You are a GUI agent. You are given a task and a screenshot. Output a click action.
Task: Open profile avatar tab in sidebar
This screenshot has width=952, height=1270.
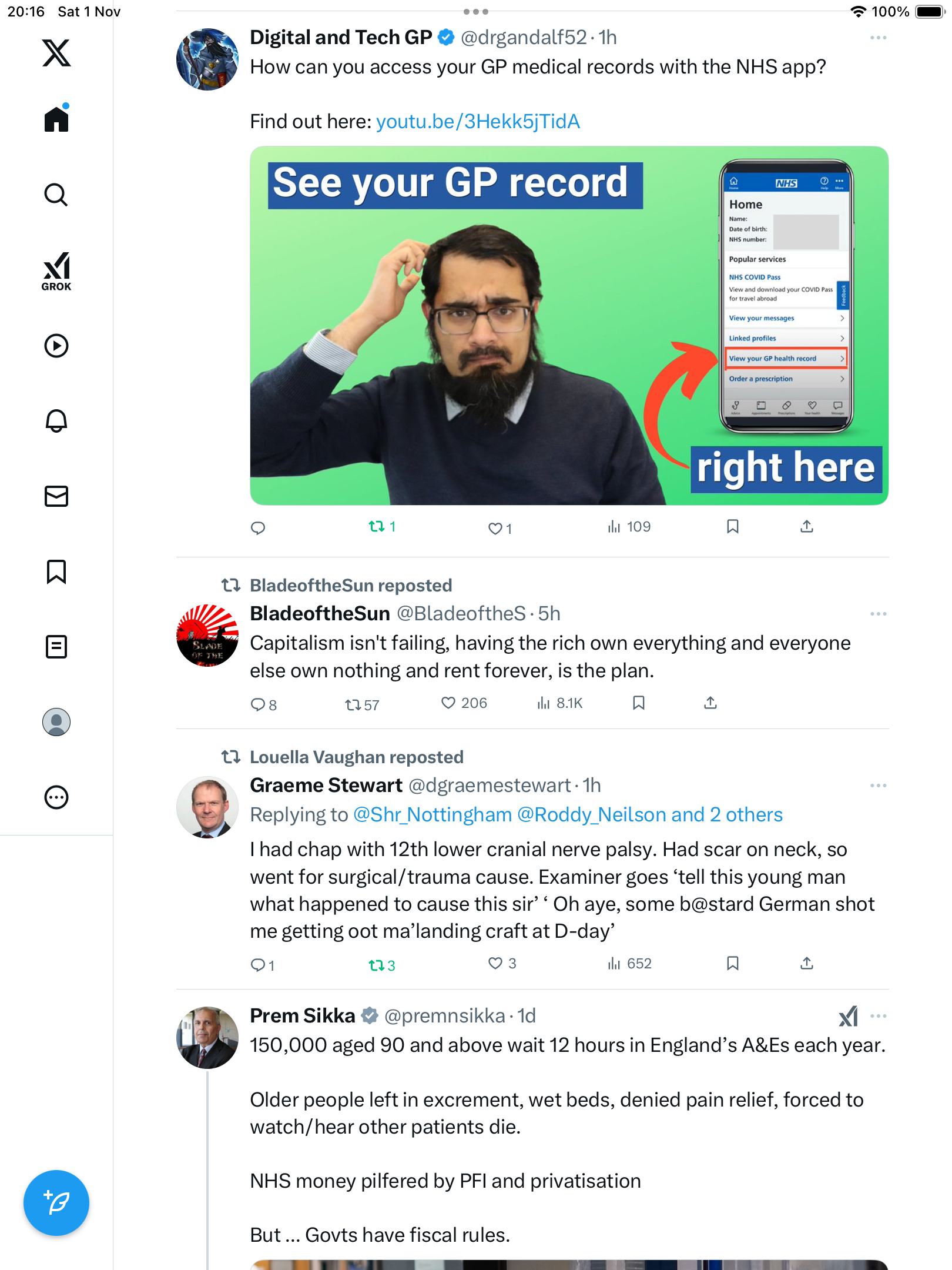click(x=56, y=722)
